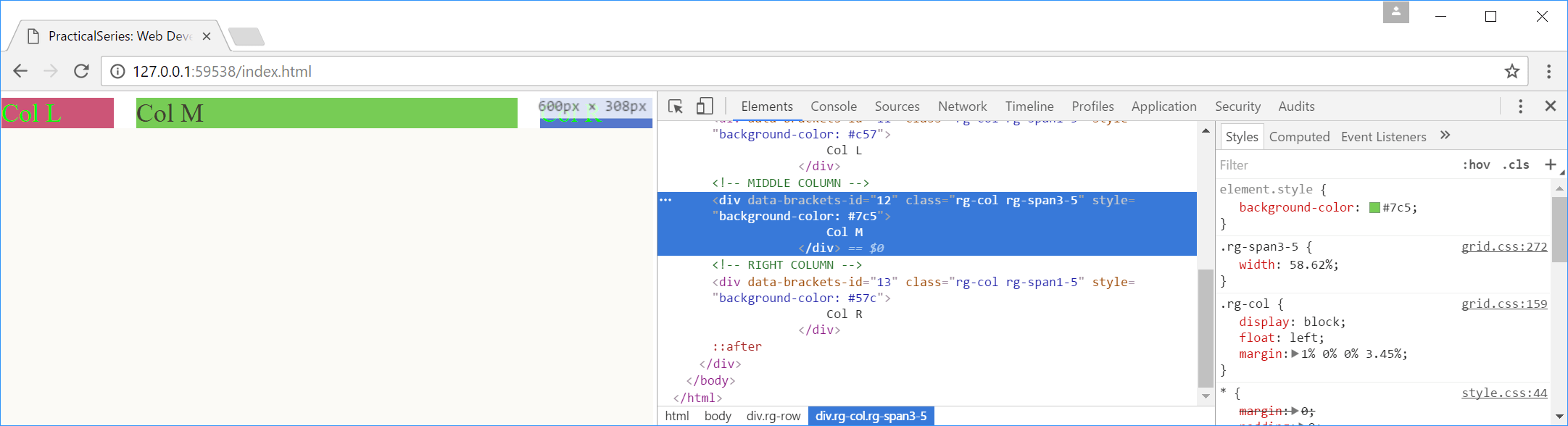Click the Chrome user profile icon
The width and height of the screenshot is (1568, 426).
(1396, 12)
